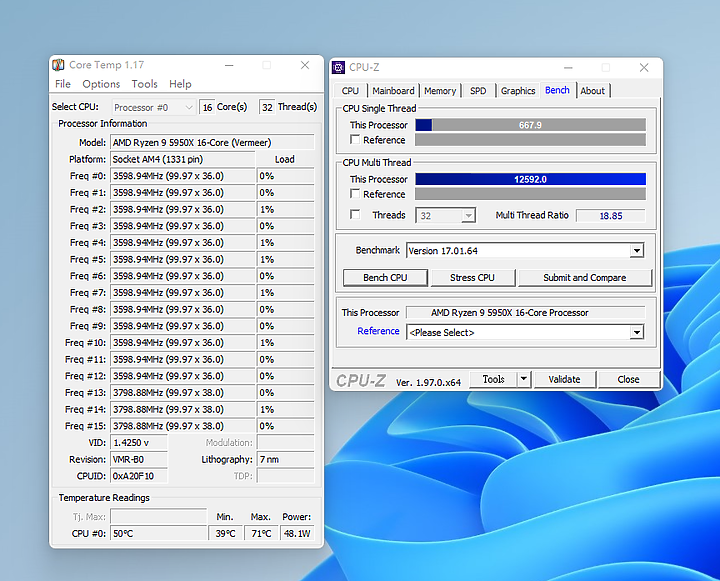Open the Options menu in Core Temp

click(x=101, y=84)
